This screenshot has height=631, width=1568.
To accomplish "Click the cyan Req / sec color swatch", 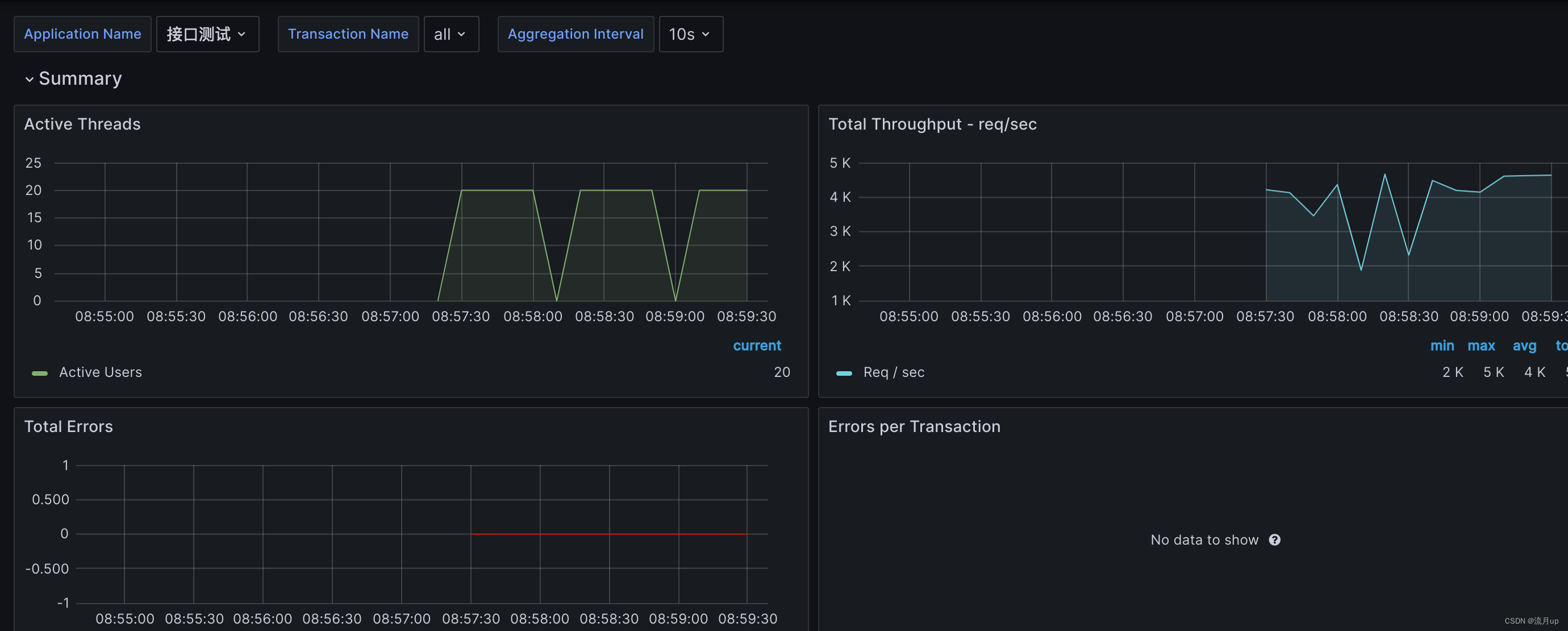I will 844,373.
